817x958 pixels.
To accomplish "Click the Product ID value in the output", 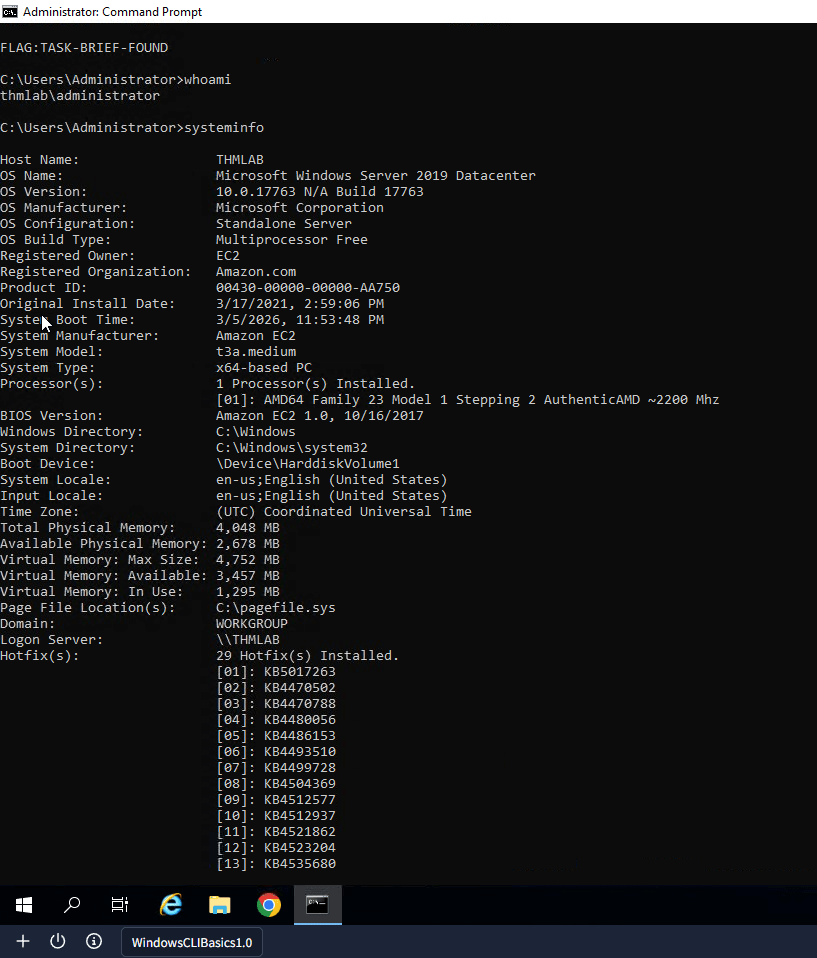I will coord(307,287).
